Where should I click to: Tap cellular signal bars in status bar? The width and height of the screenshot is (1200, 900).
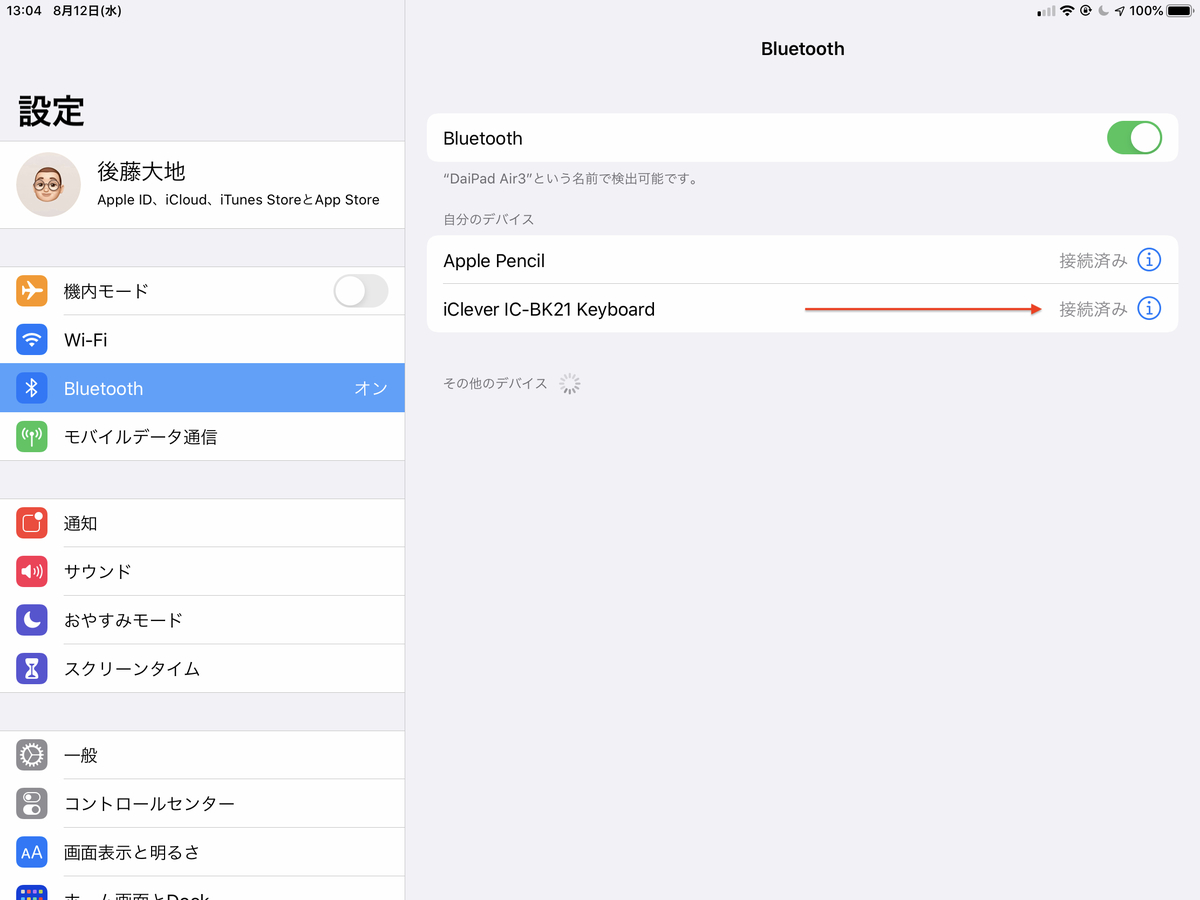coord(1046,11)
